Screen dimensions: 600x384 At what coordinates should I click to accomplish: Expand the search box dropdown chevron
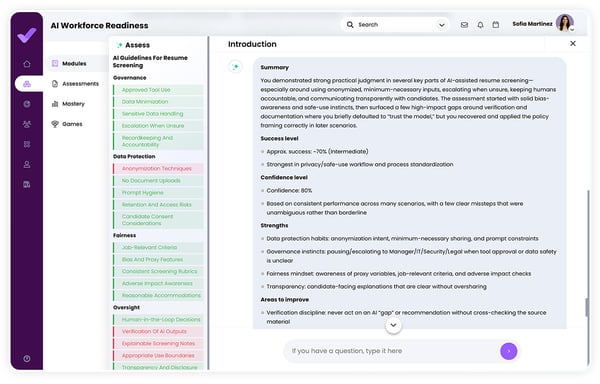pyautogui.click(x=442, y=25)
